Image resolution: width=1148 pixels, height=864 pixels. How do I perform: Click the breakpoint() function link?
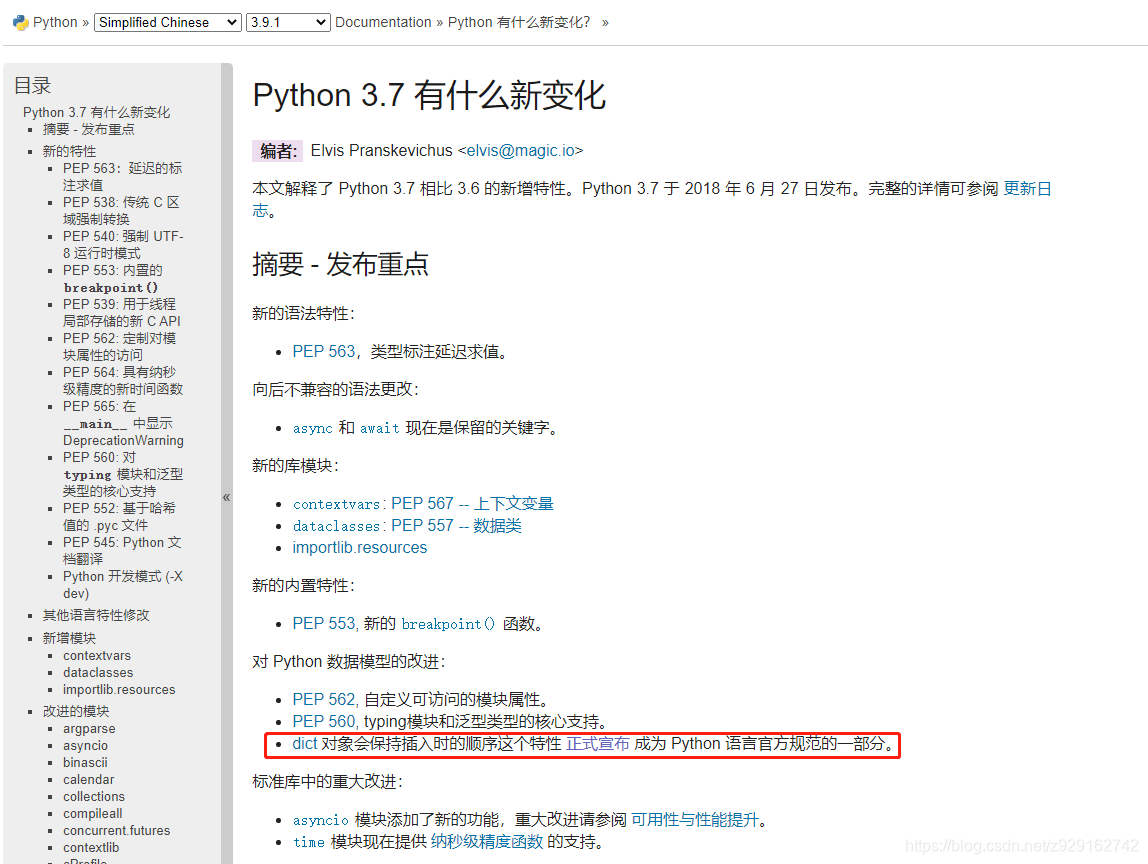[x=448, y=624]
